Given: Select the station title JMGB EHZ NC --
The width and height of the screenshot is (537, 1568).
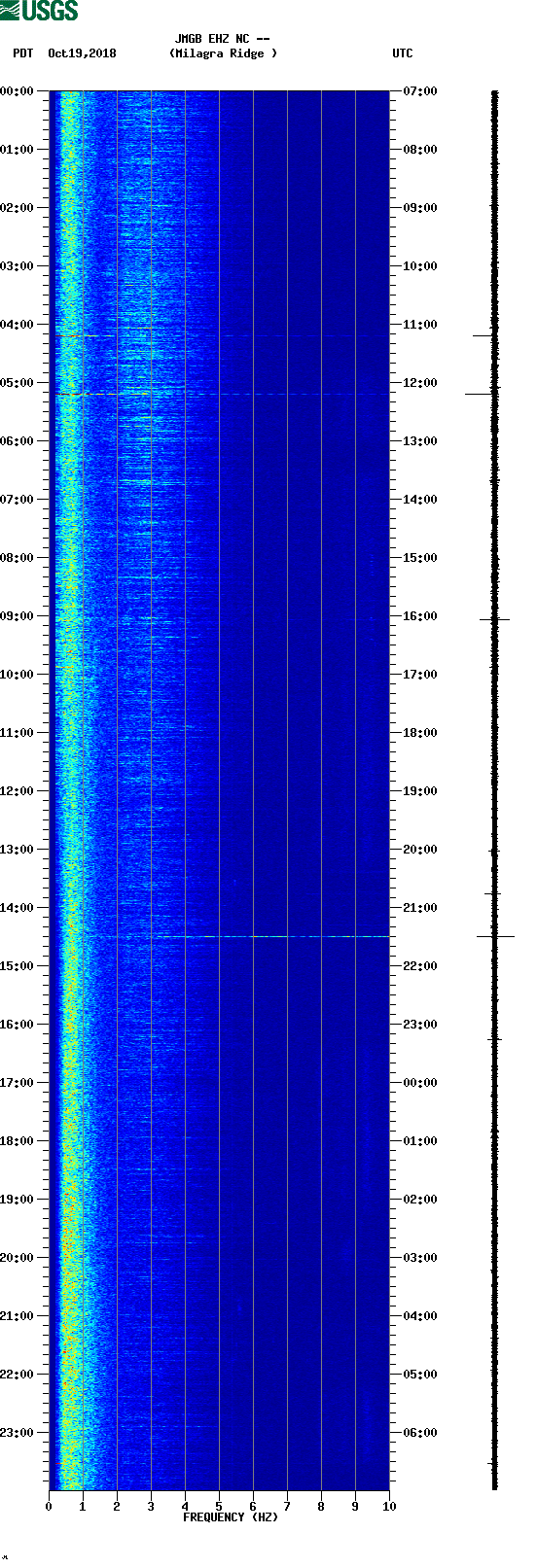Looking at the screenshot, I should point(222,39).
